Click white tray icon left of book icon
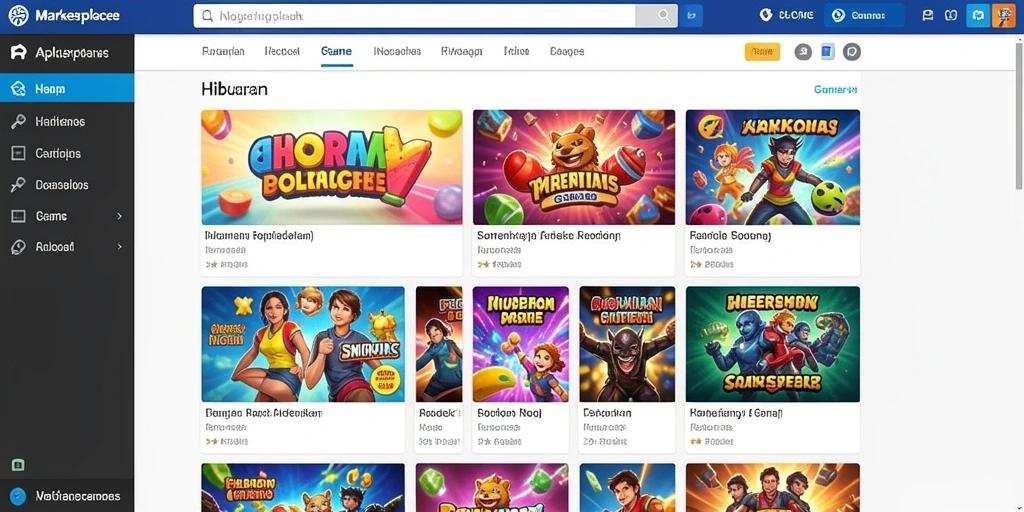The width and height of the screenshot is (1024, 512). 927,16
